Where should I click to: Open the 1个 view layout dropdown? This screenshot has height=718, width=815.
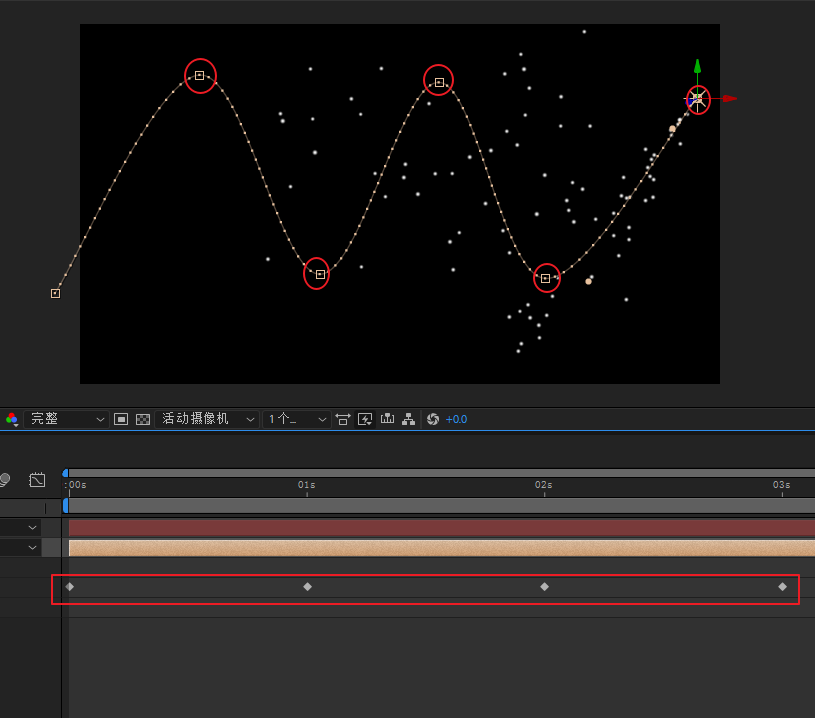click(x=297, y=419)
